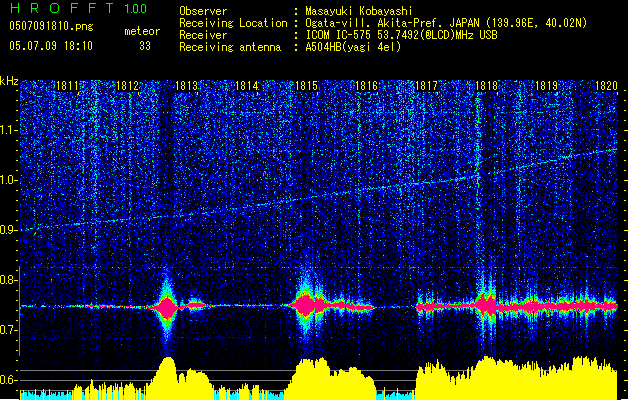Click the Receiving antenna label
The image size is (629, 400).
click(x=230, y=47)
